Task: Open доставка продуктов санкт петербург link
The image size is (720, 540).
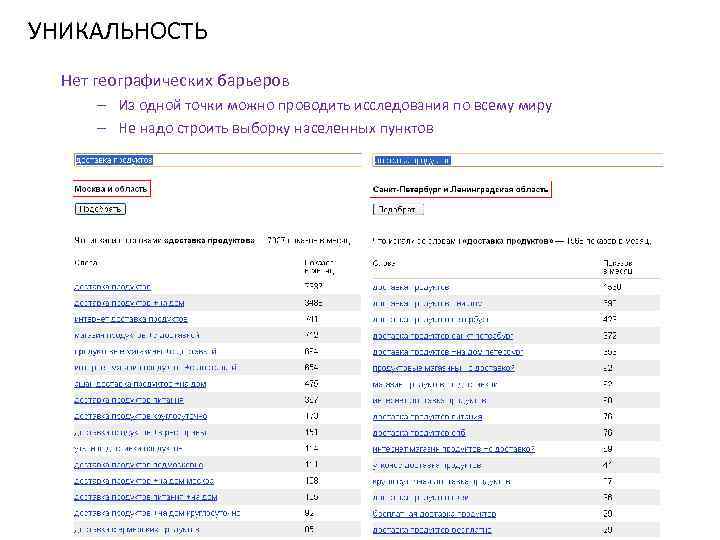Action: (x=443, y=335)
